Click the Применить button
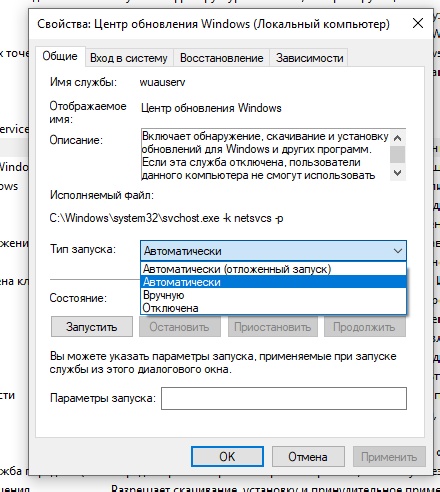The image size is (440, 492). point(389,457)
